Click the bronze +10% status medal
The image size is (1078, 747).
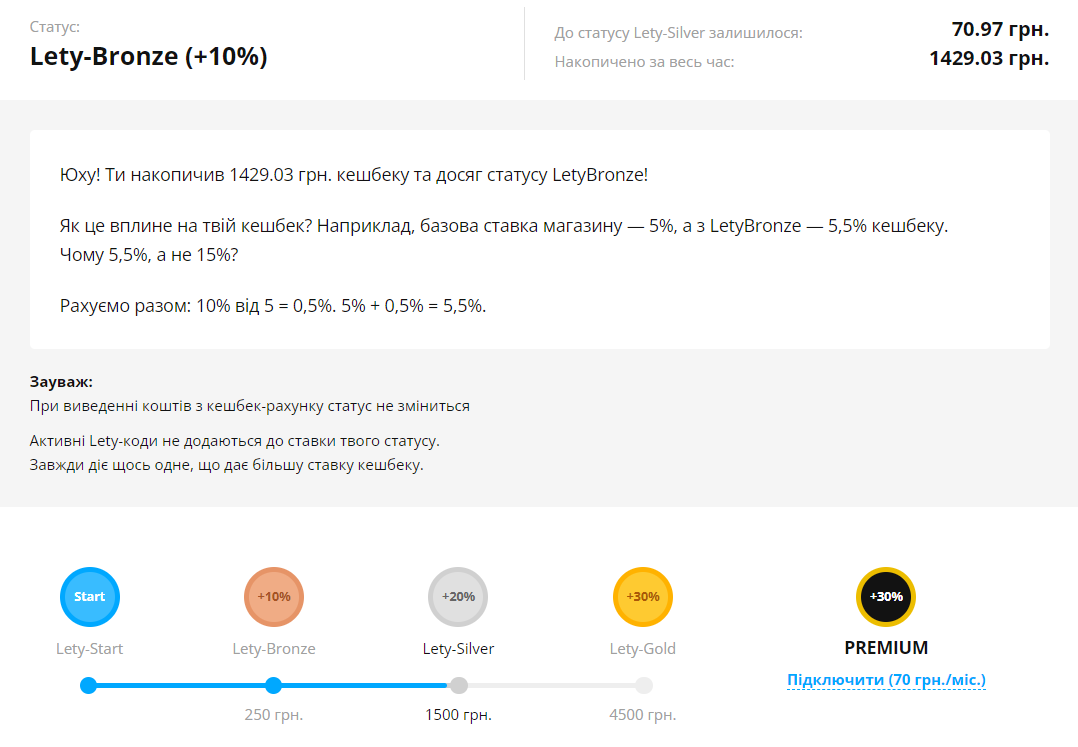pyautogui.click(x=273, y=596)
